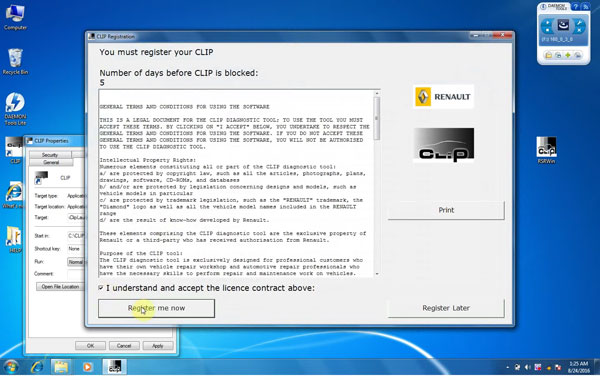Click the DAEMON Tools gadget RSS feed button
The height and width of the screenshot is (380, 600).
tap(586, 7)
